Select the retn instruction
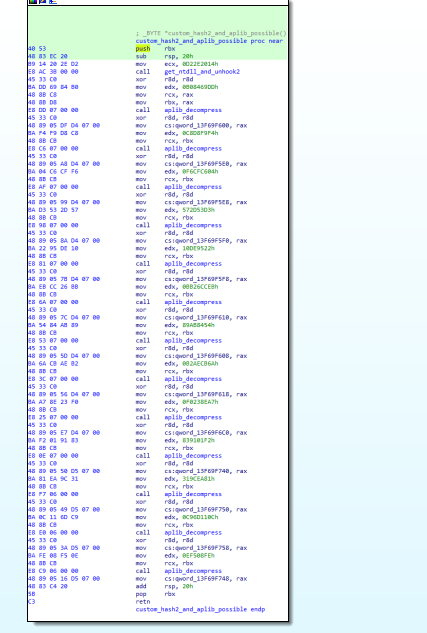 (143, 602)
